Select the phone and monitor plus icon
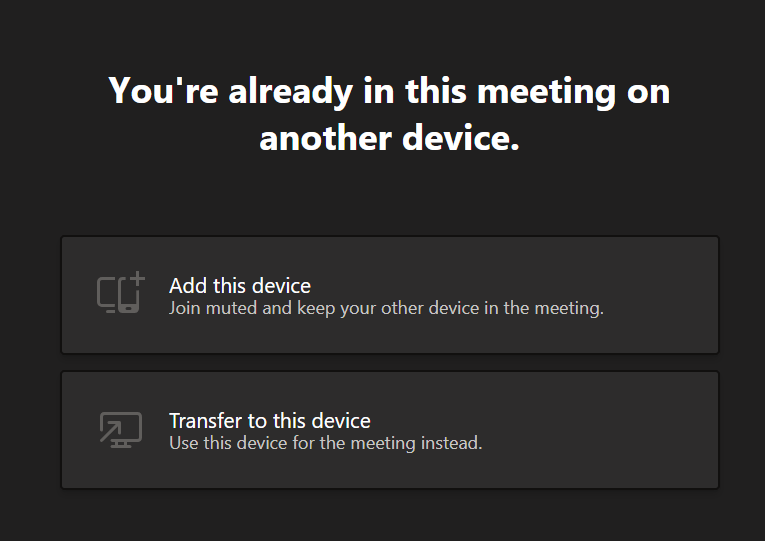This screenshot has height=541, width=765. [121, 294]
